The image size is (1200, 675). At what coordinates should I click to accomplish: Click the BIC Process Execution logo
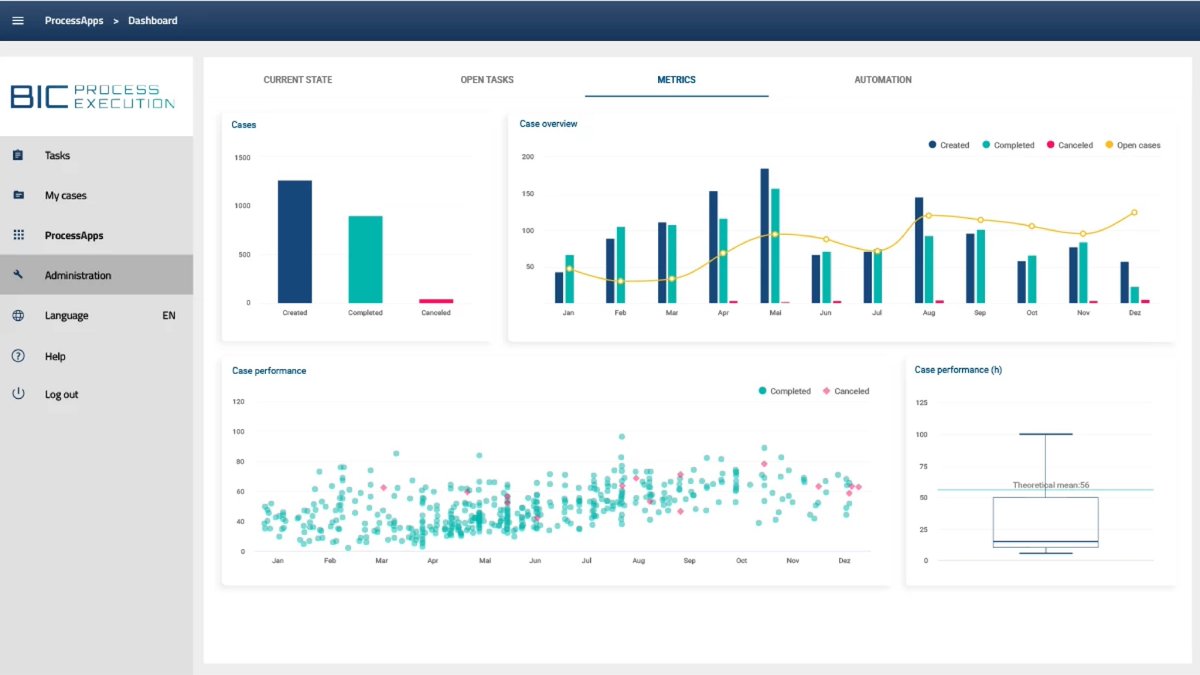pos(92,96)
